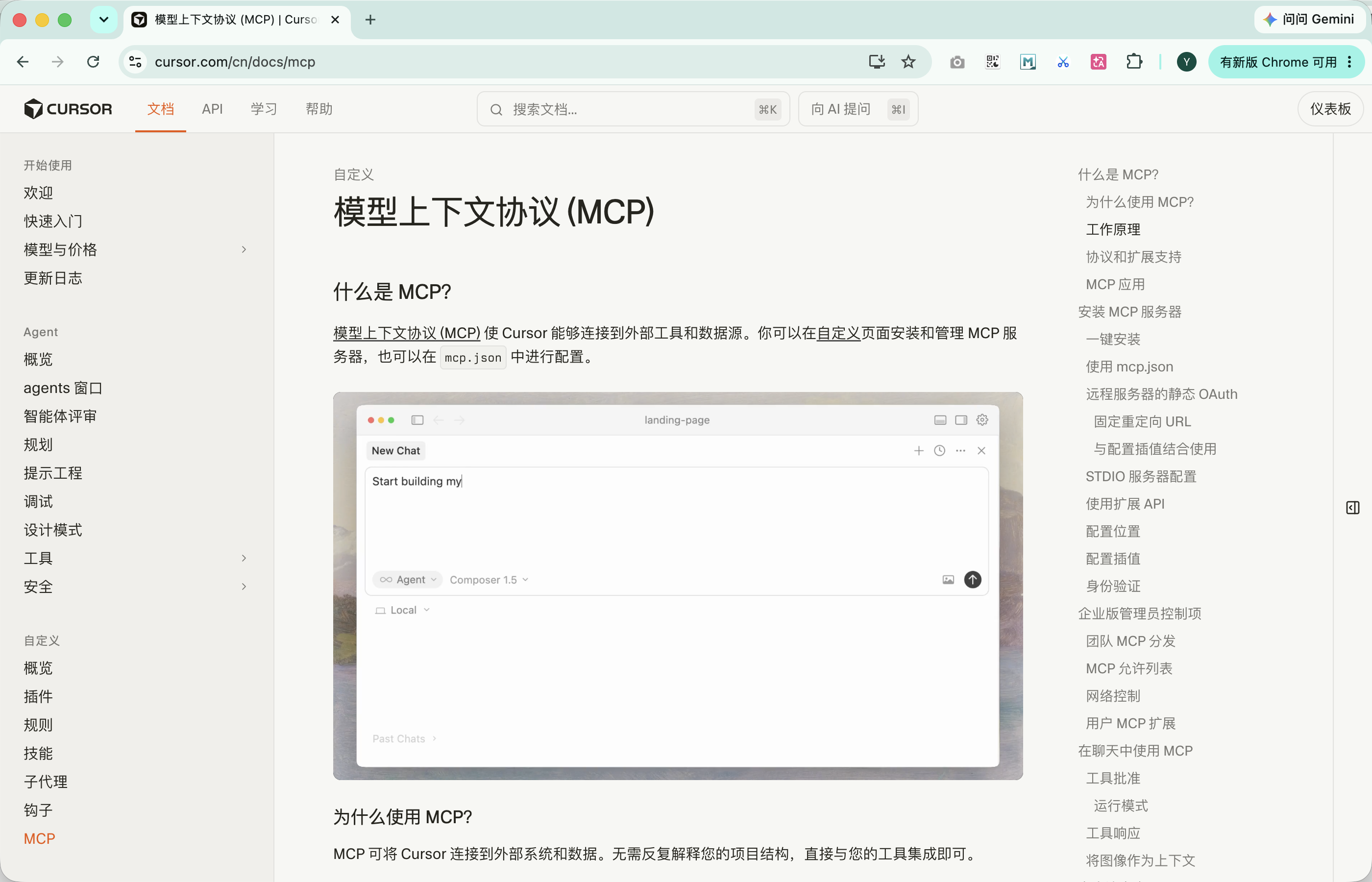Click the chat history clock icon
The image size is (1372, 882).
tap(940, 451)
